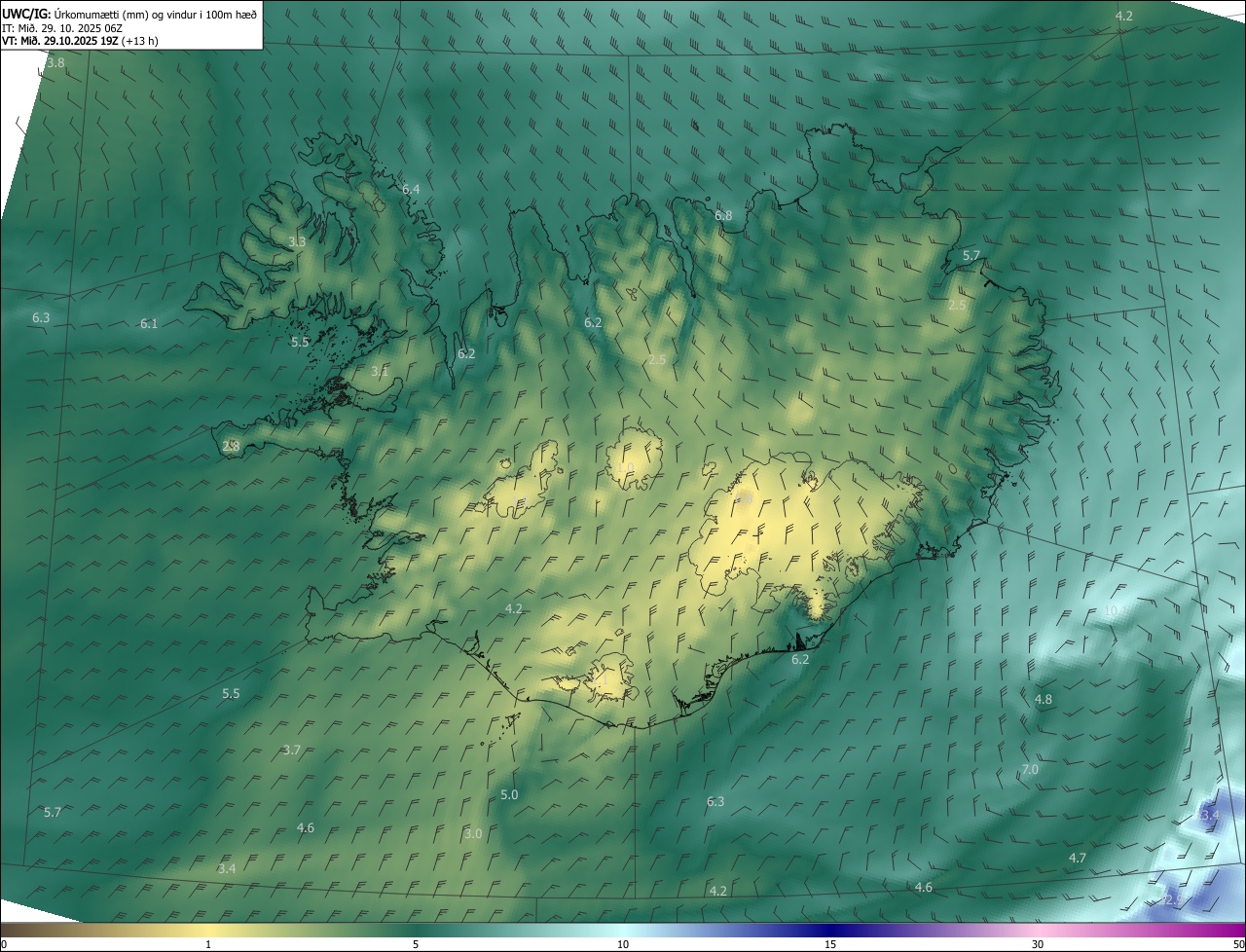Click the 5 tick on the colour scale
This screenshot has width=1246, height=952.
(416, 945)
